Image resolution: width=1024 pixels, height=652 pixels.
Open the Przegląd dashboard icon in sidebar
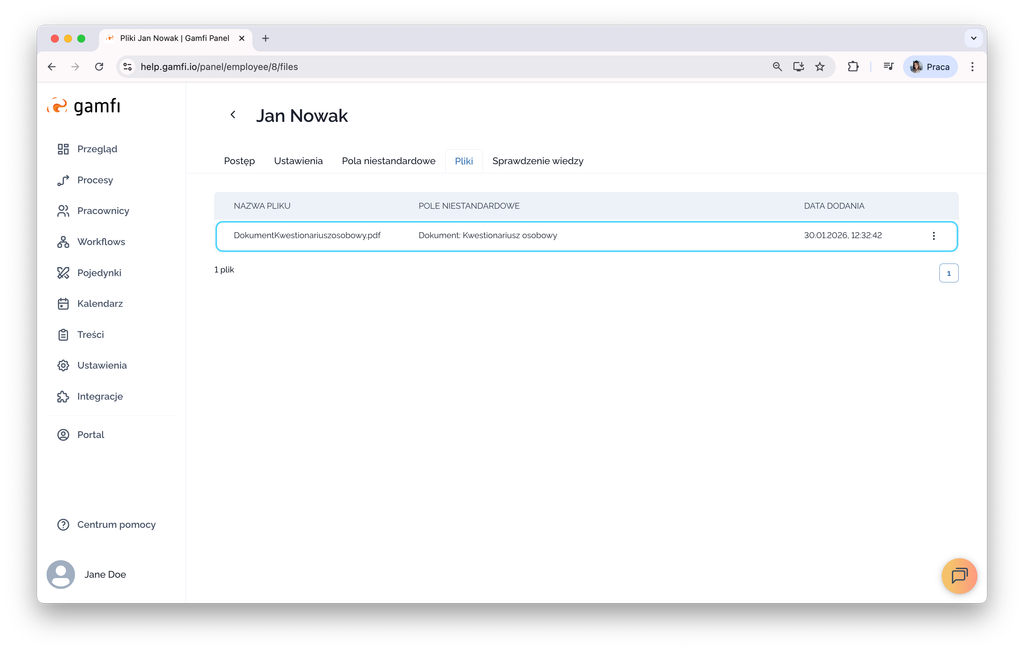pyautogui.click(x=63, y=149)
